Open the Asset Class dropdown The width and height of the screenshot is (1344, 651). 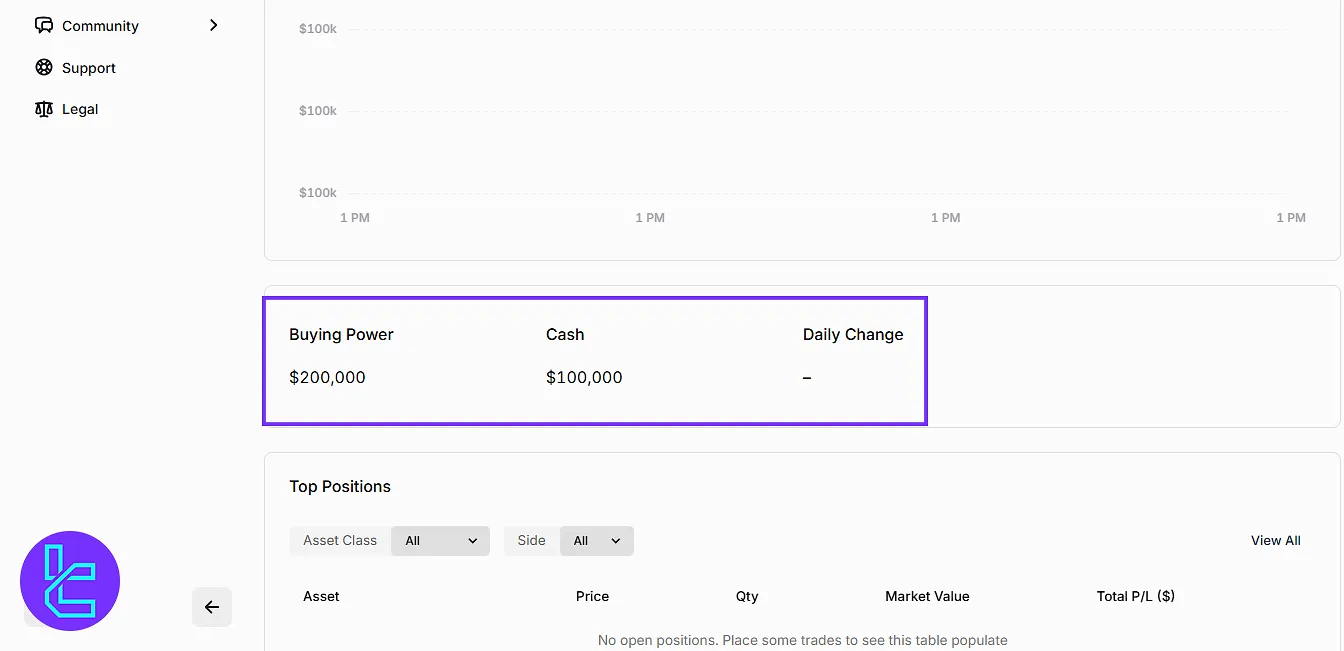[440, 541]
